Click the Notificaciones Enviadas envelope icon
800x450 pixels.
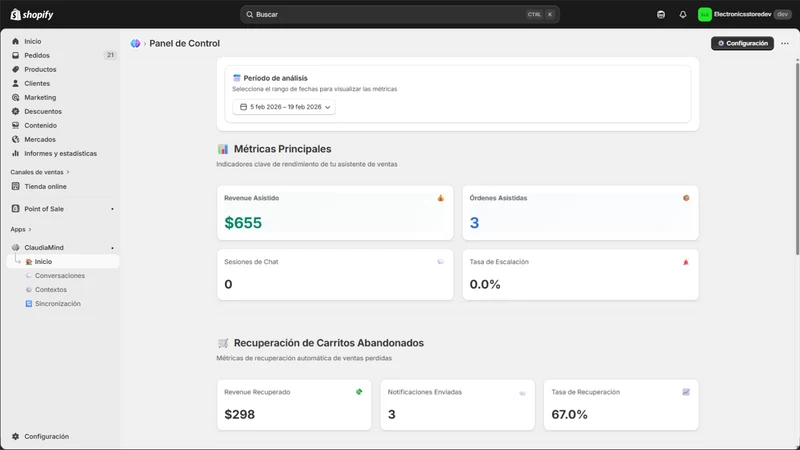coord(522,393)
